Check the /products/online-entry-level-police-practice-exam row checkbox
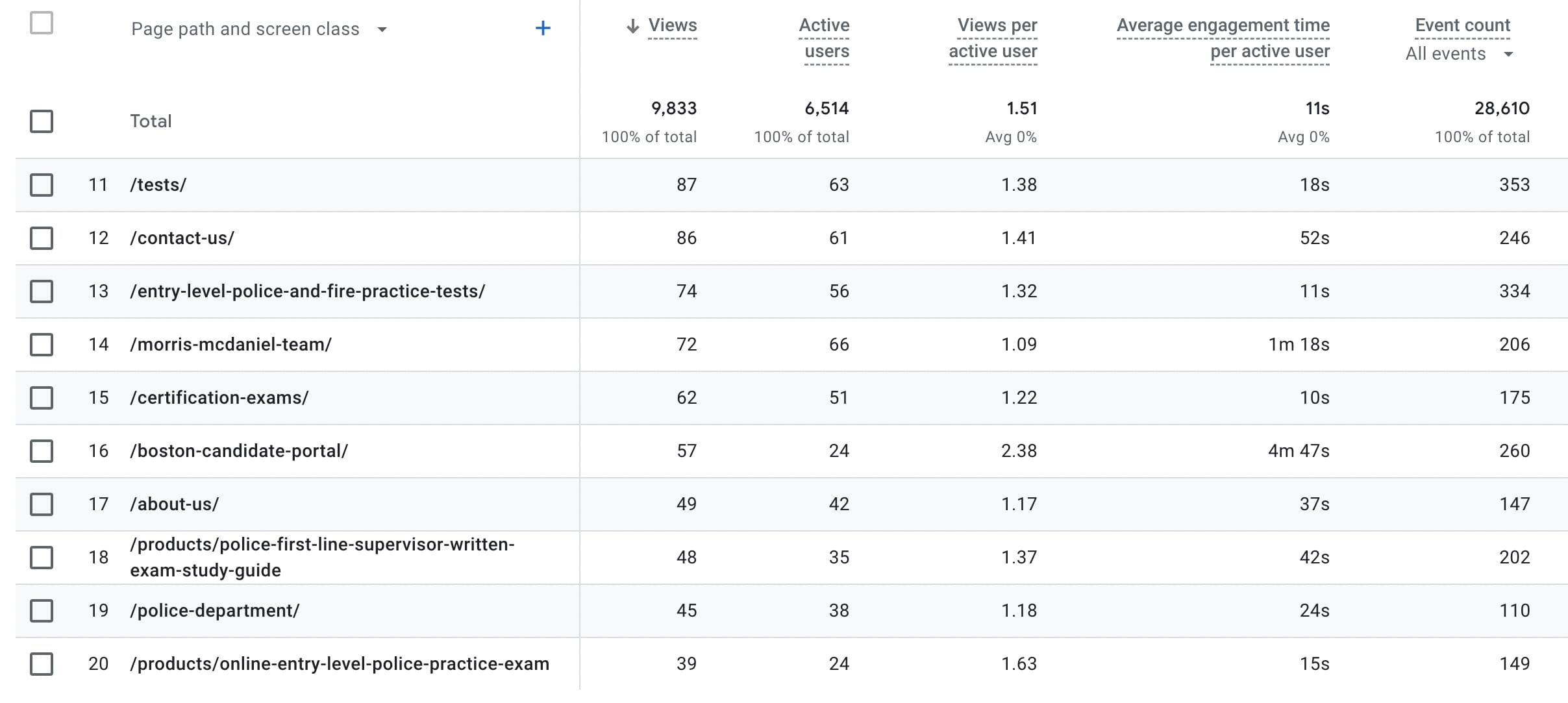 pos(42,664)
